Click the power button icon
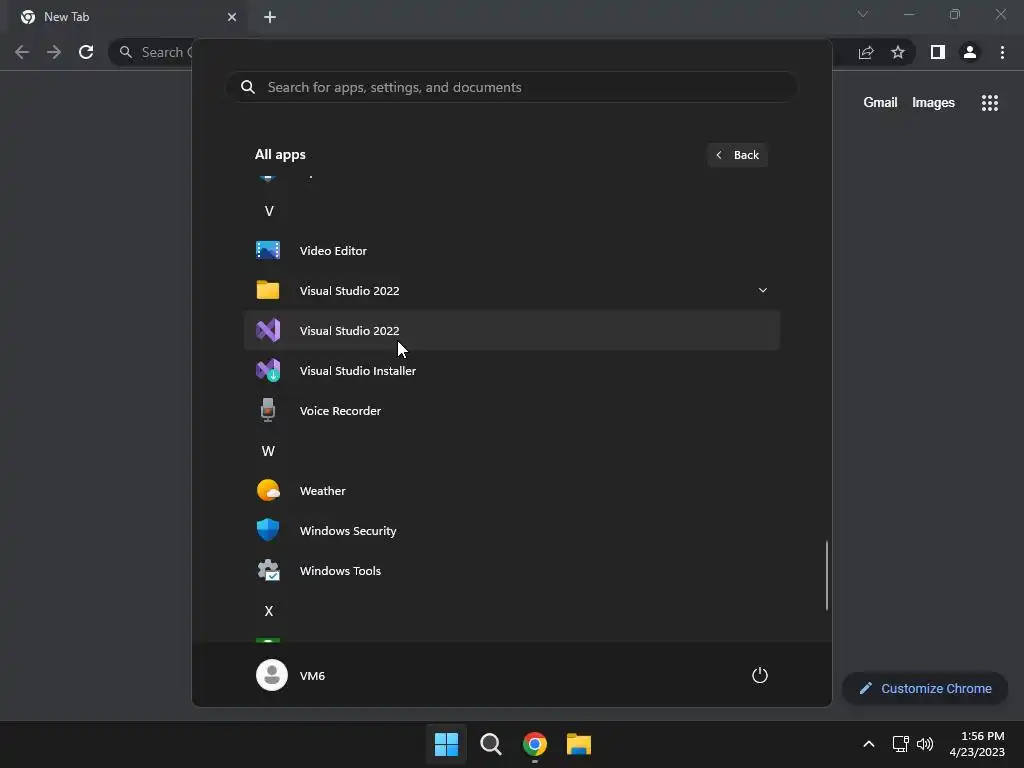 (760, 675)
